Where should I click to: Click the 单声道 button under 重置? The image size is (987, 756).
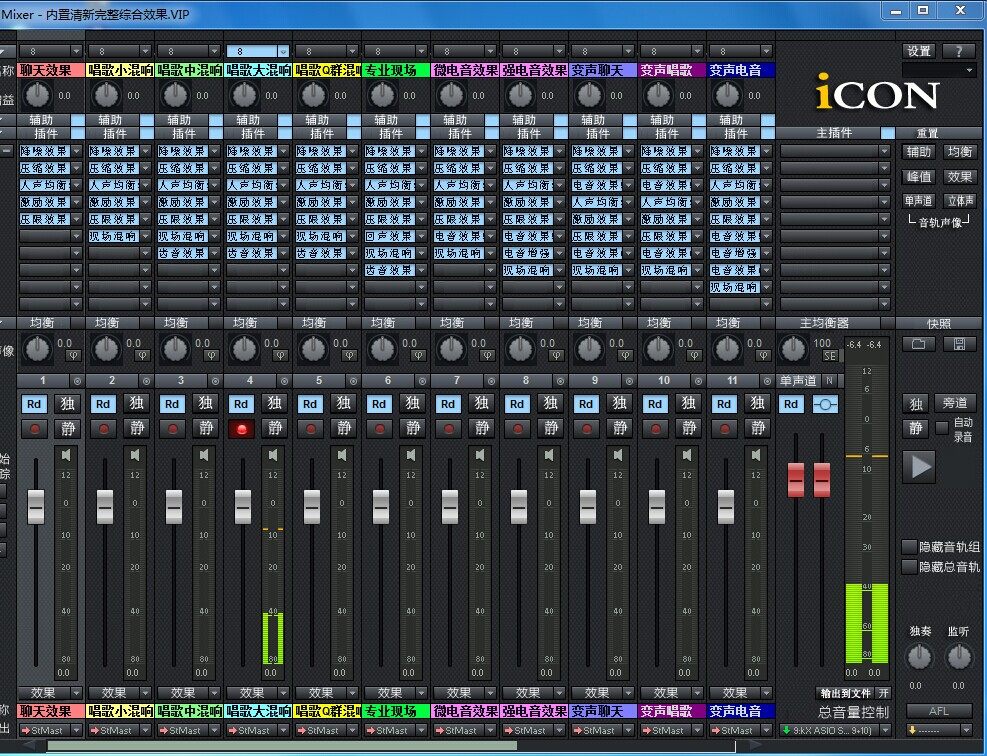point(919,201)
